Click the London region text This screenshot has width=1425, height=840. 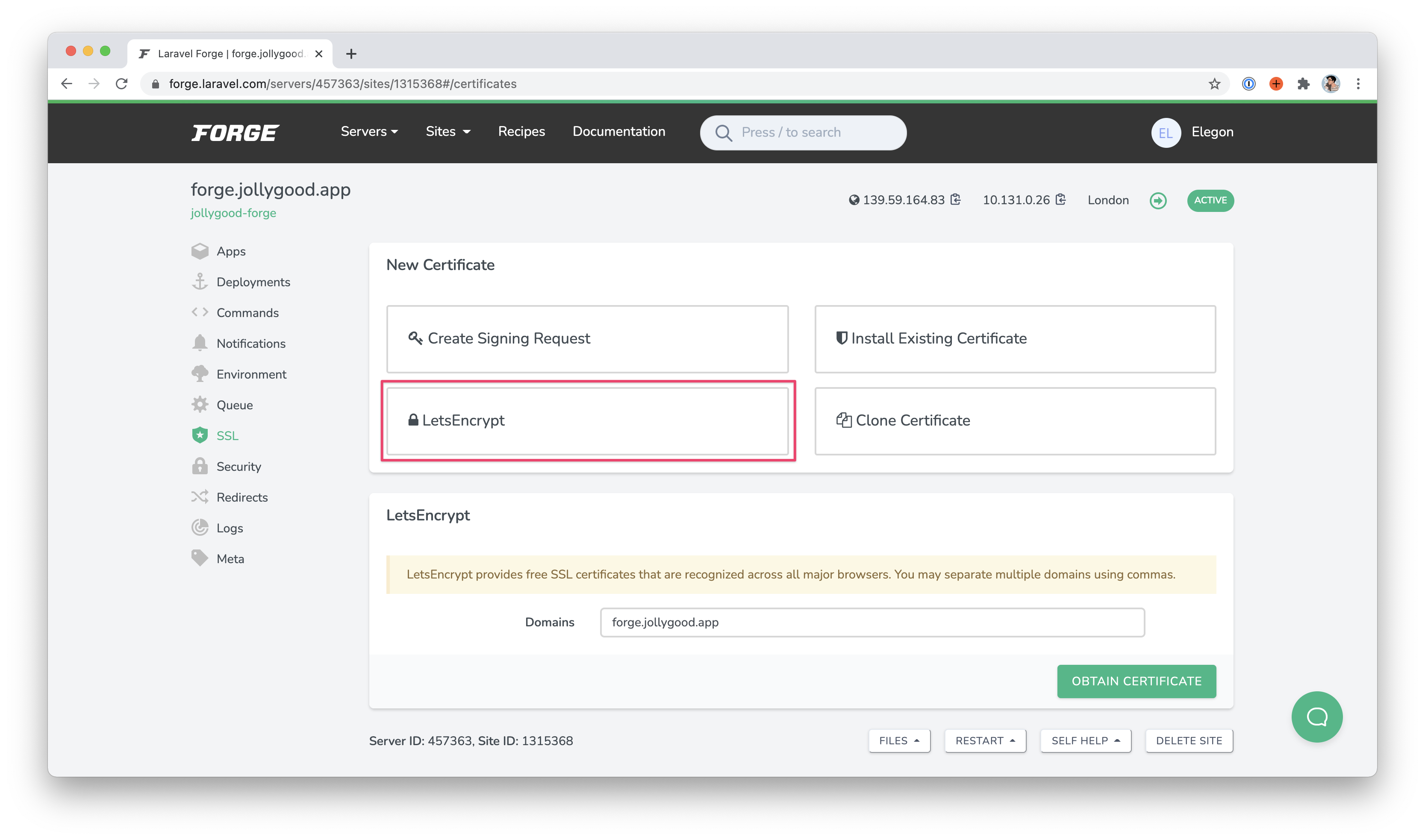click(x=1108, y=200)
